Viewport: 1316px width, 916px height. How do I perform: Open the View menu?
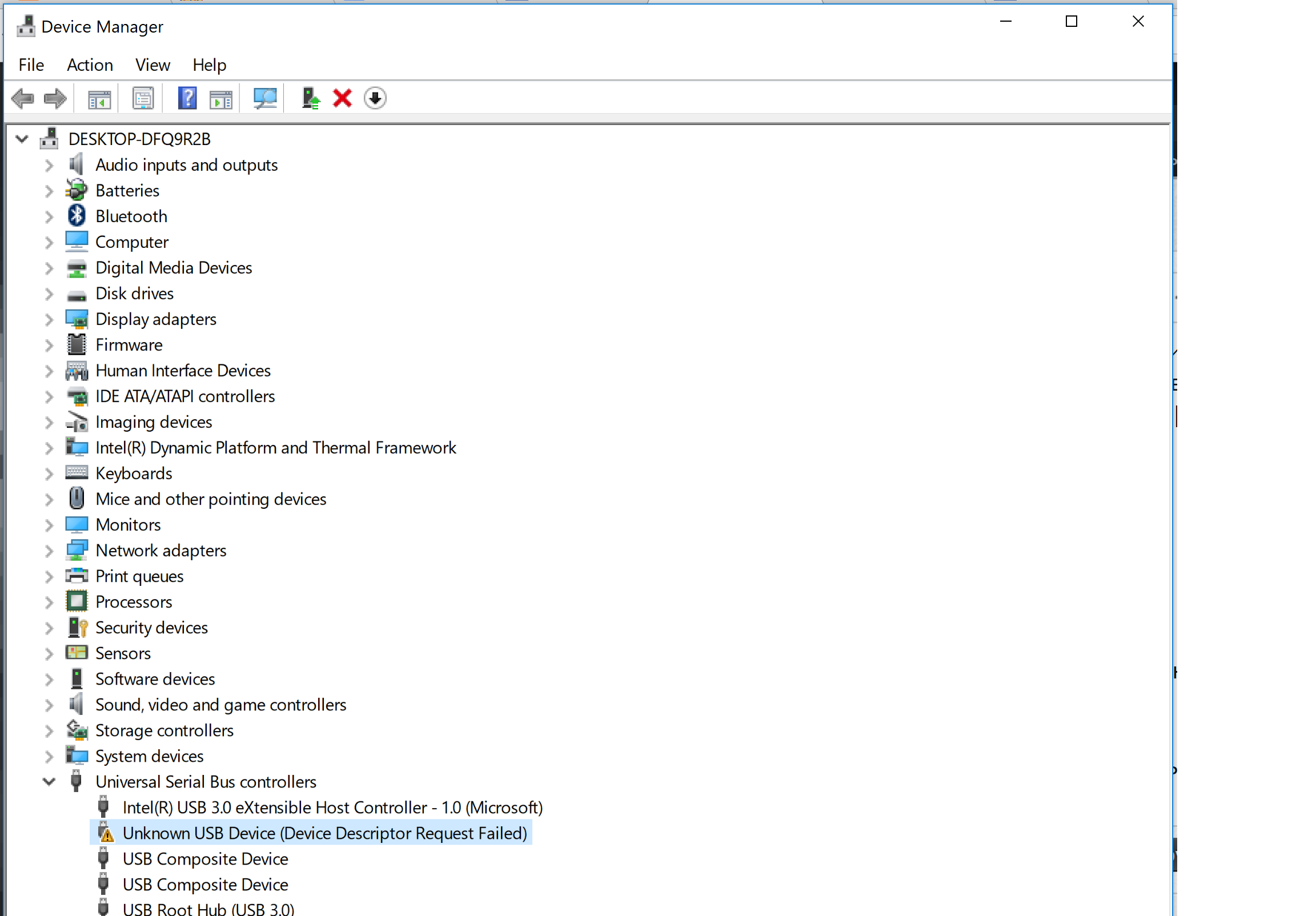pyautogui.click(x=153, y=65)
